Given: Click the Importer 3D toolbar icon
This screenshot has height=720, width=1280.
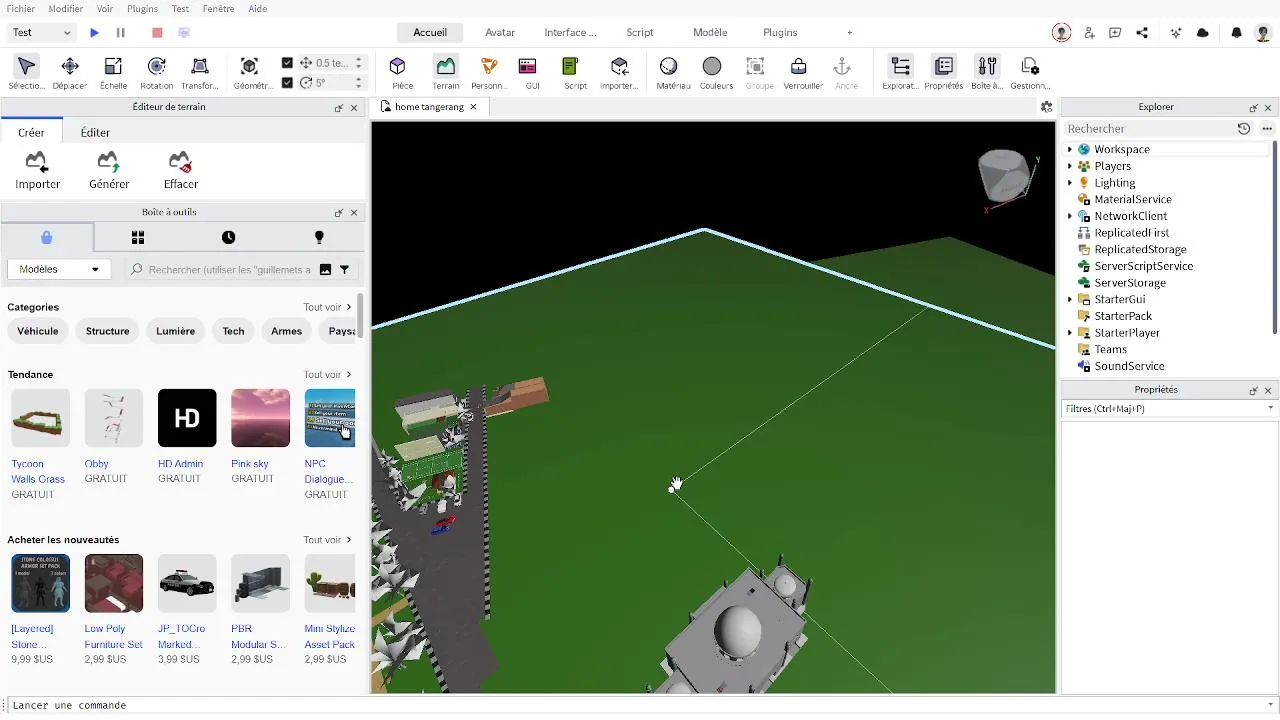Looking at the screenshot, I should click(619, 73).
